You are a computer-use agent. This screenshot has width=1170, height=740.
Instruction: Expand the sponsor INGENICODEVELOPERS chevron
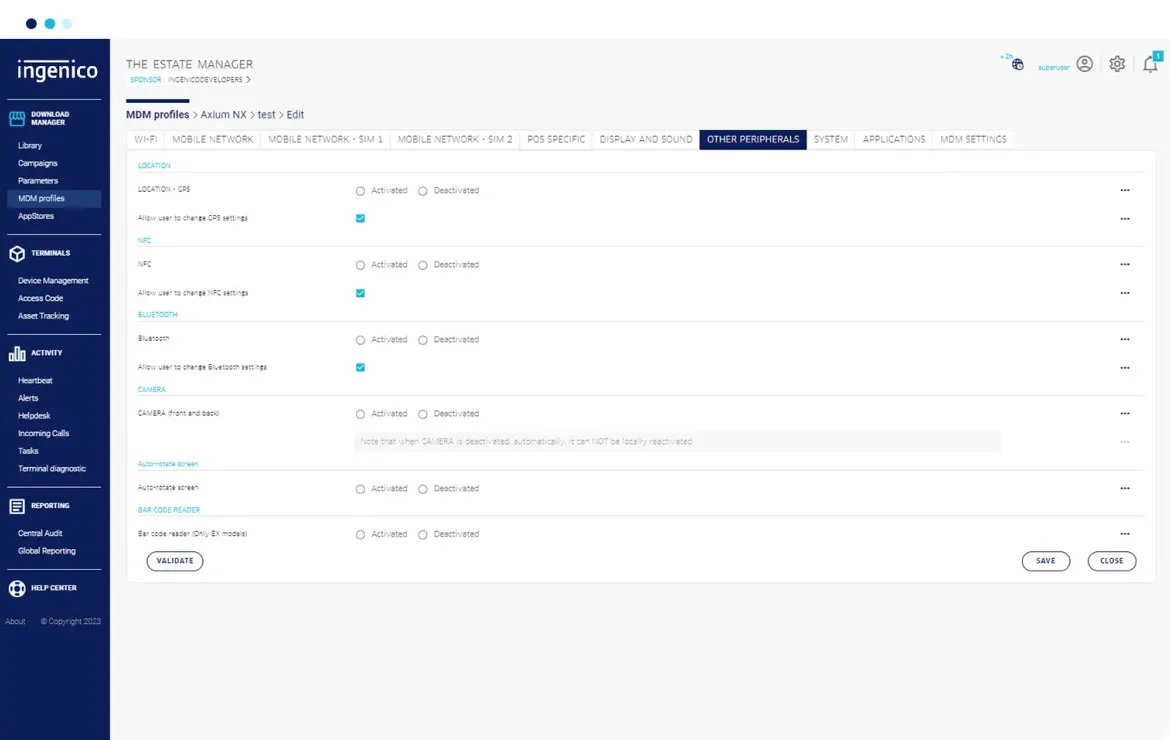pyautogui.click(x=248, y=79)
